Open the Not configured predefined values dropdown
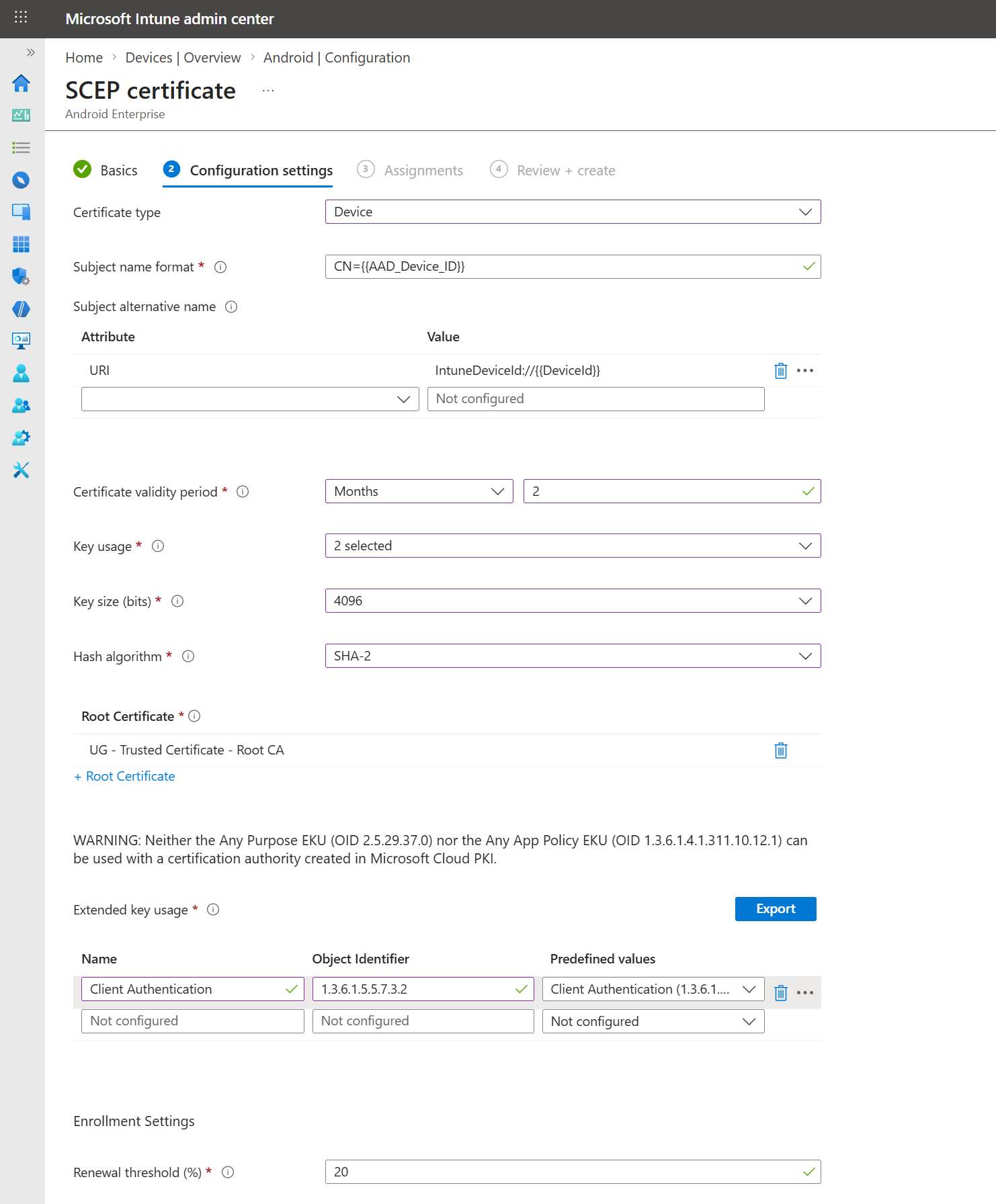Viewport: 996px width, 1204px height. click(x=653, y=1021)
